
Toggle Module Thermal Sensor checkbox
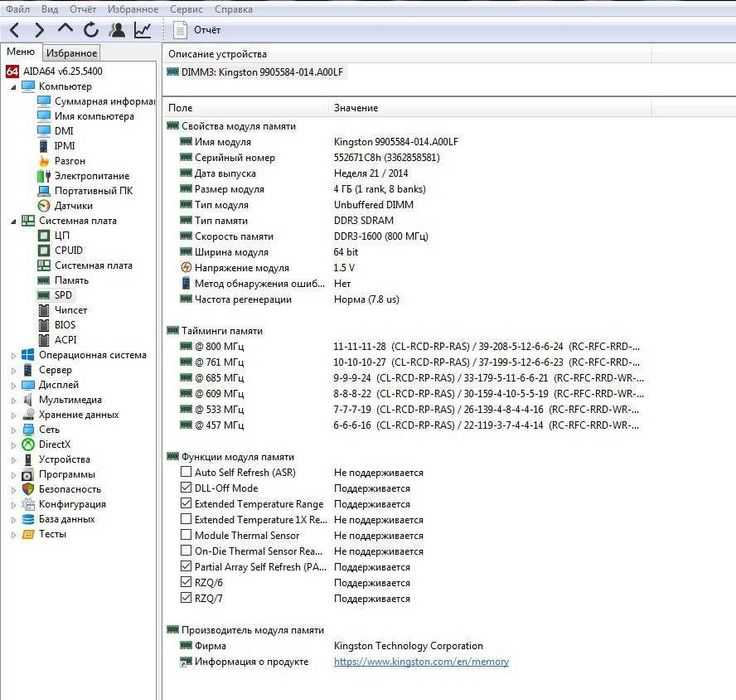tap(186, 535)
